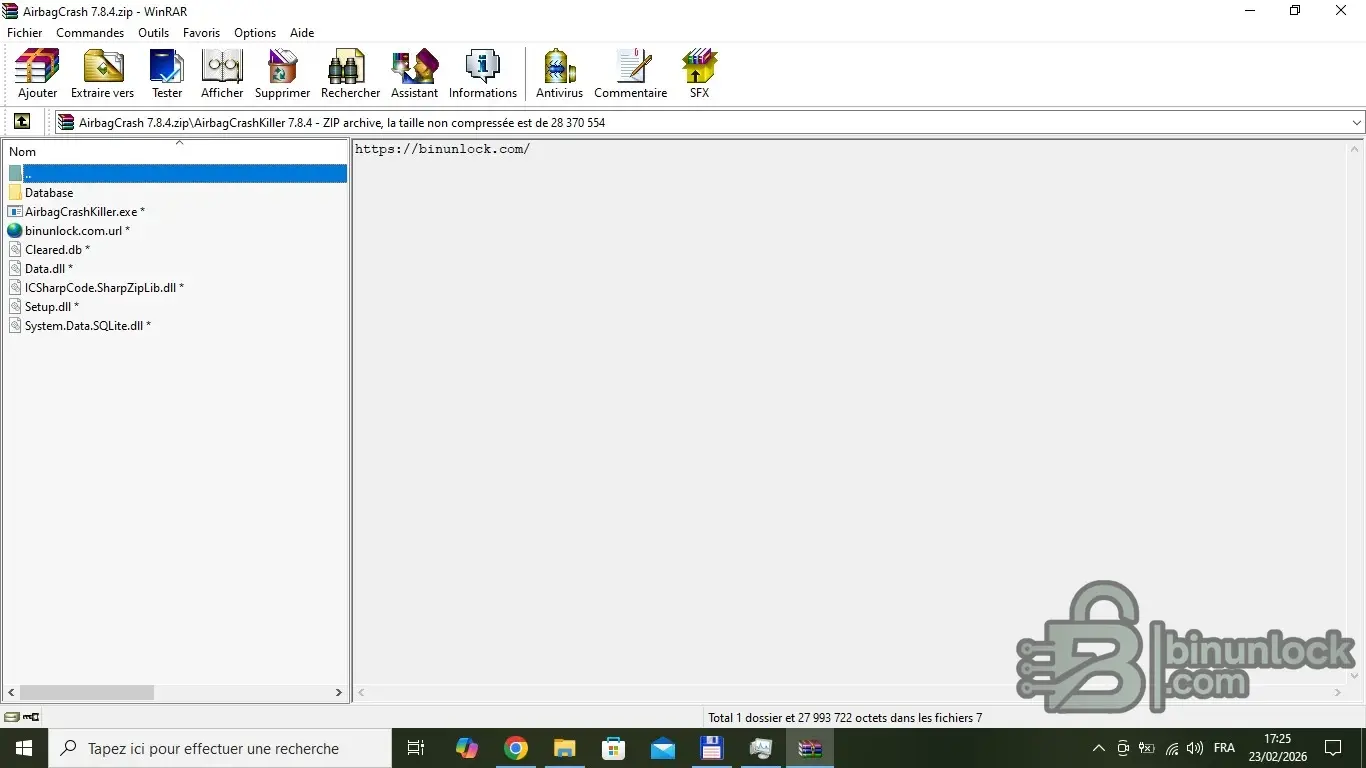
Task: Open the Commandes menu
Action: coord(90,33)
